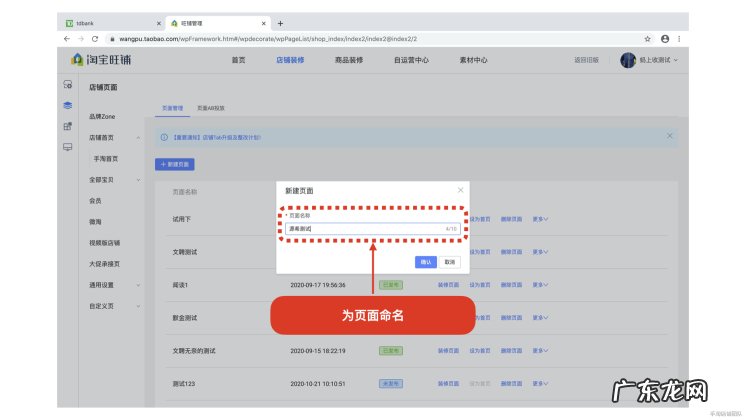Open 素材中心 in top navigation
Image resolution: width=746 pixels, height=420 pixels.
tap(473, 60)
